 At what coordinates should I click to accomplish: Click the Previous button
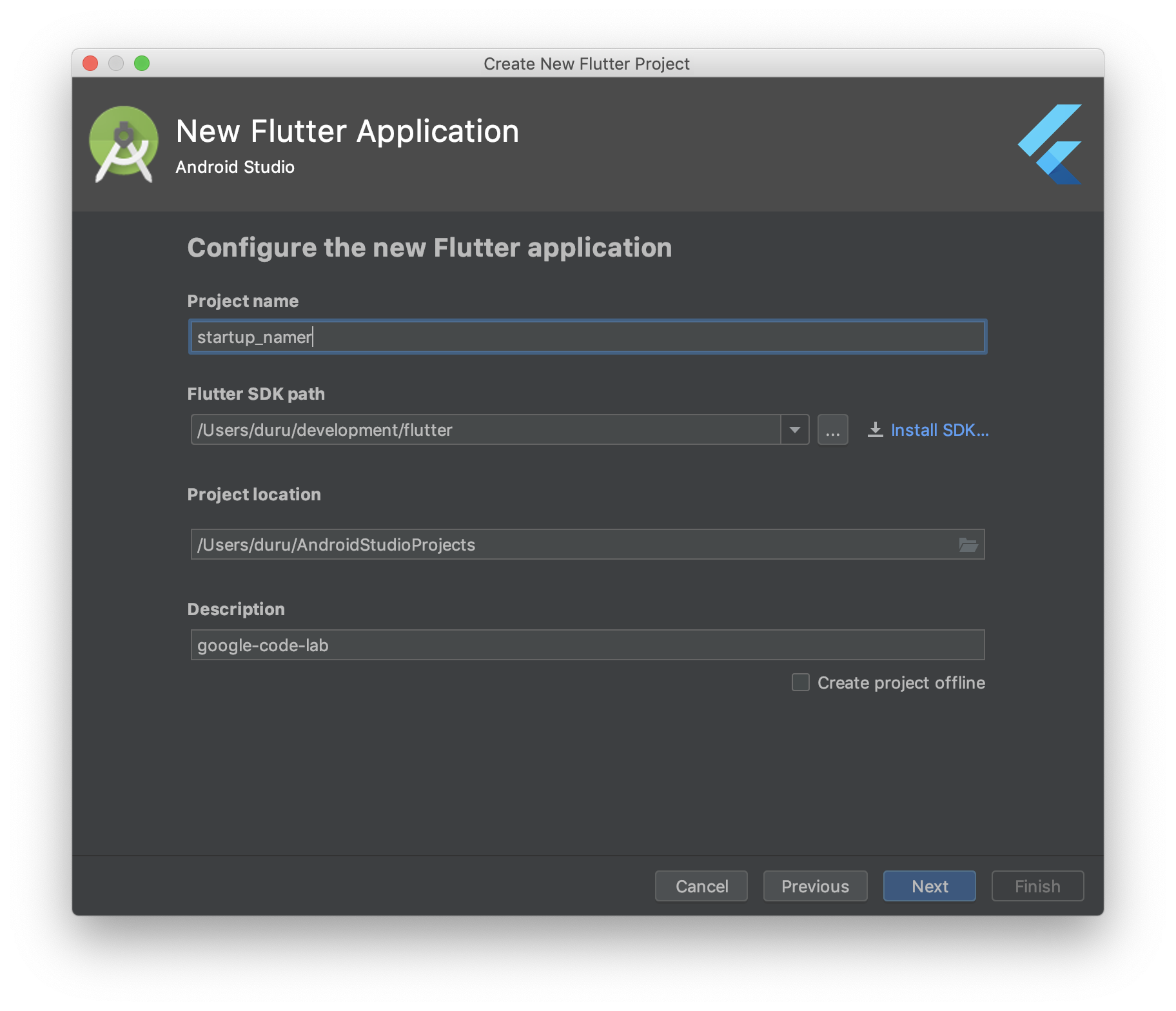coord(815,886)
